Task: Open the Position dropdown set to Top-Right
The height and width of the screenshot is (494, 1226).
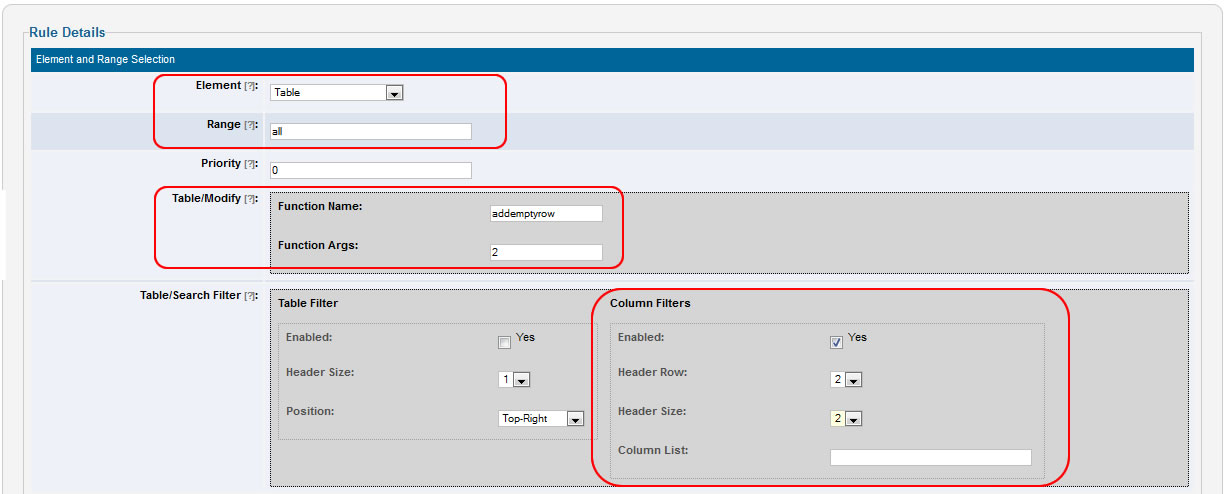Action: [541, 419]
